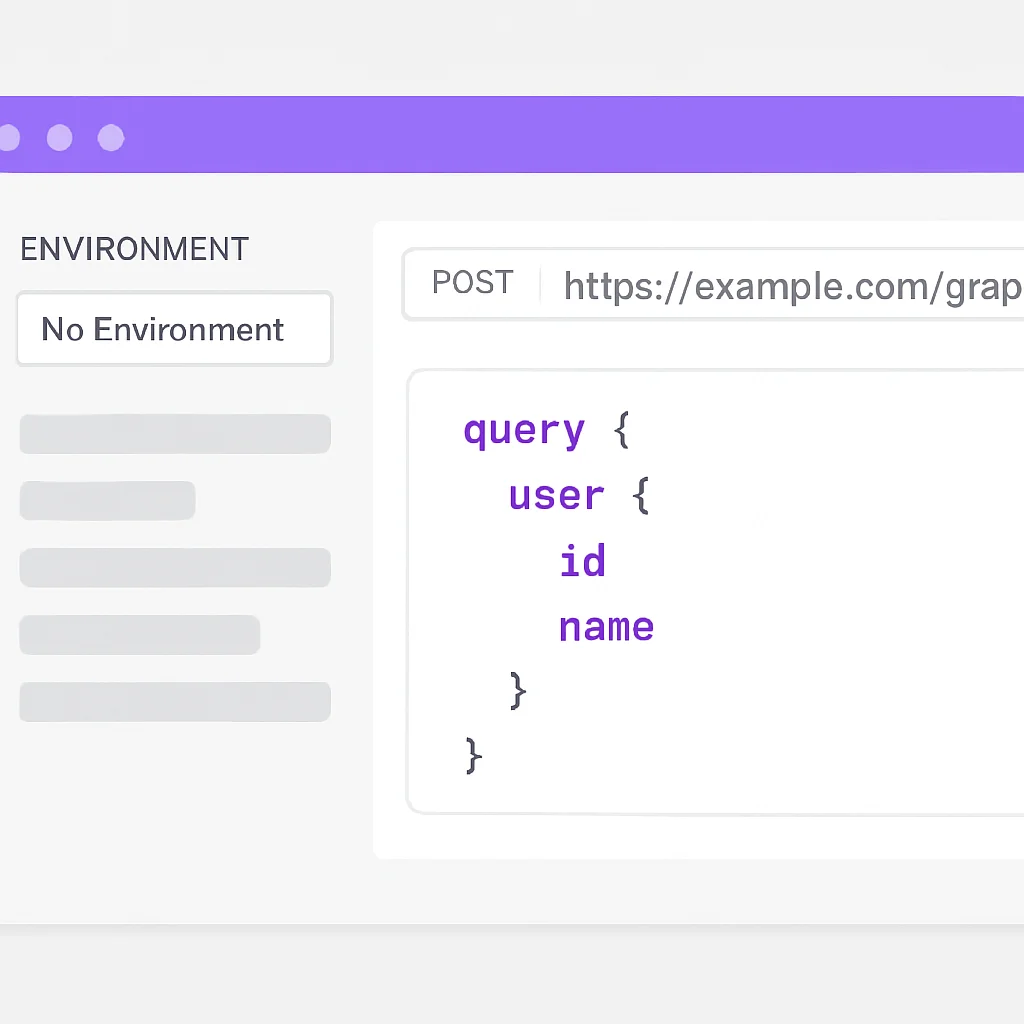The image size is (1024, 1024).
Task: Click the 'id' field in query
Action: (583, 560)
